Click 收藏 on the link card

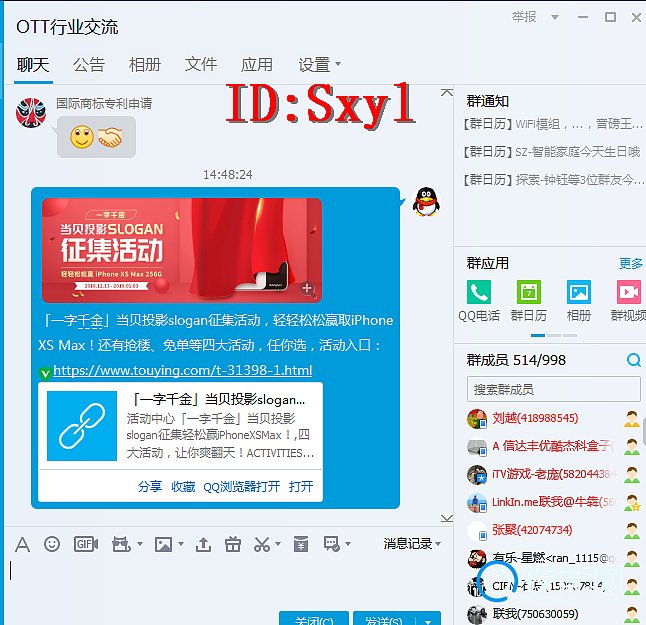(183, 487)
